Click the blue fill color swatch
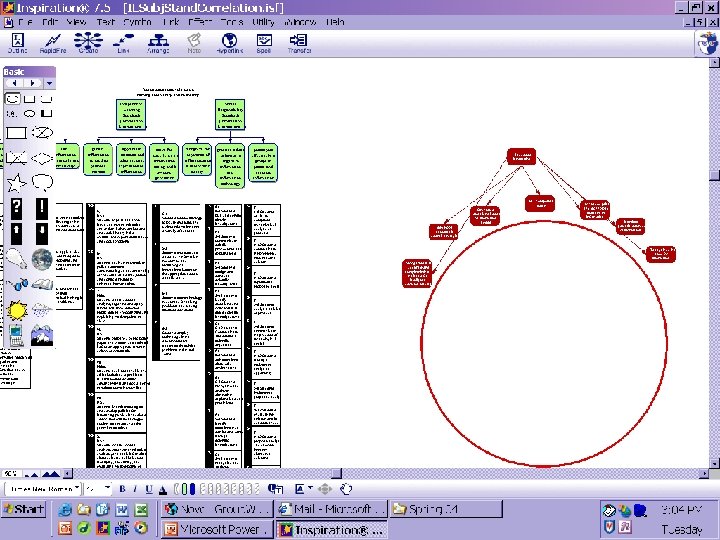Viewport: 720px width, 540px height. click(x=192, y=489)
